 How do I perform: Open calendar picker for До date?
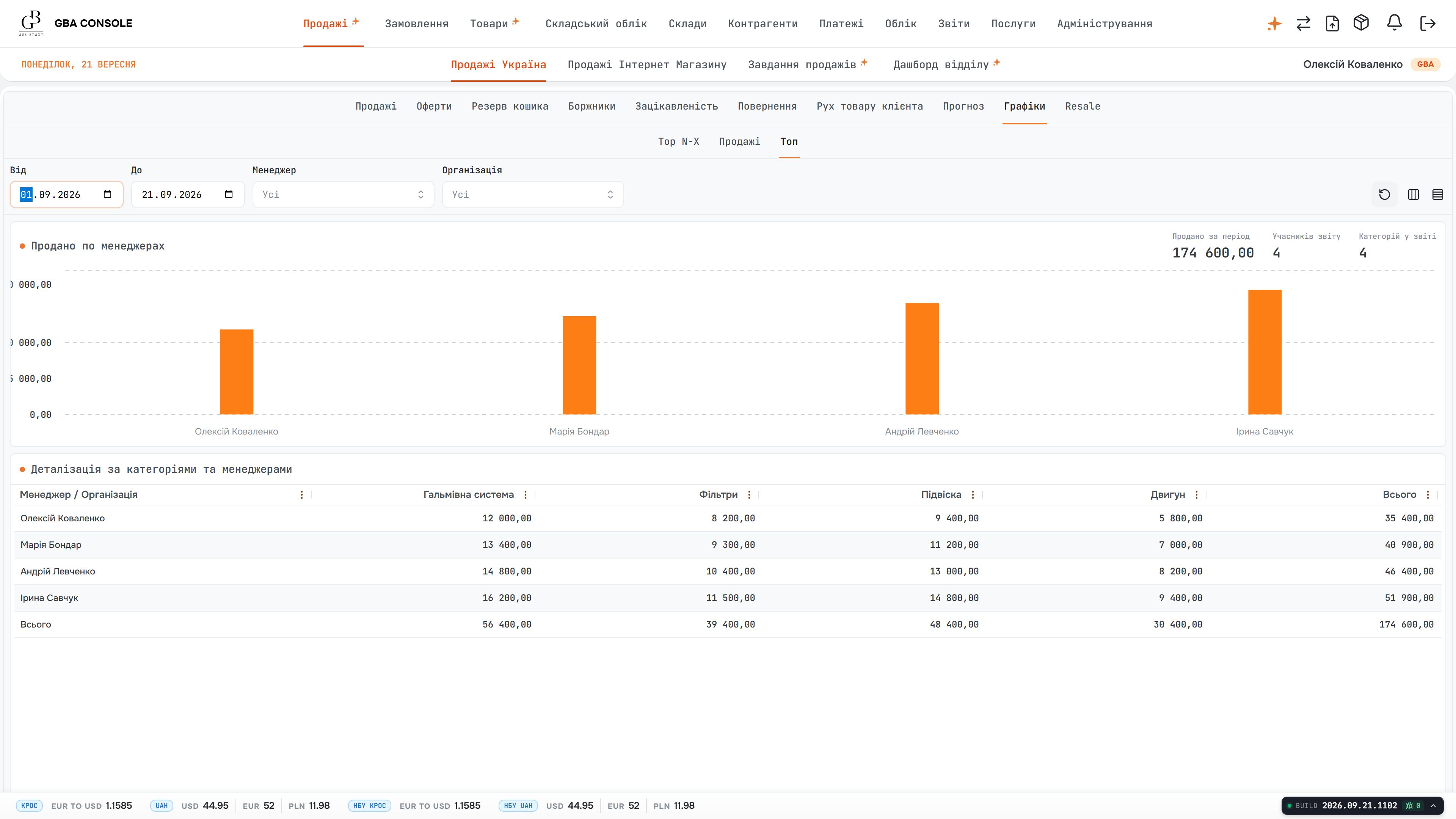click(229, 195)
